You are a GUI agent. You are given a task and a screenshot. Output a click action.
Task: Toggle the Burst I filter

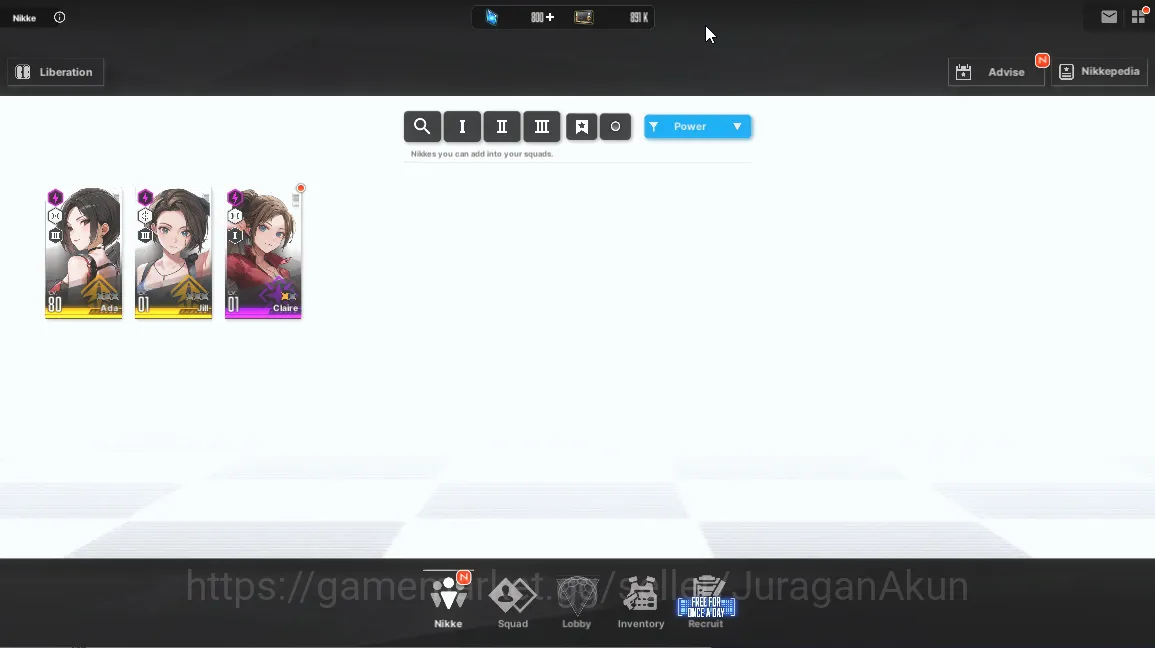point(462,127)
